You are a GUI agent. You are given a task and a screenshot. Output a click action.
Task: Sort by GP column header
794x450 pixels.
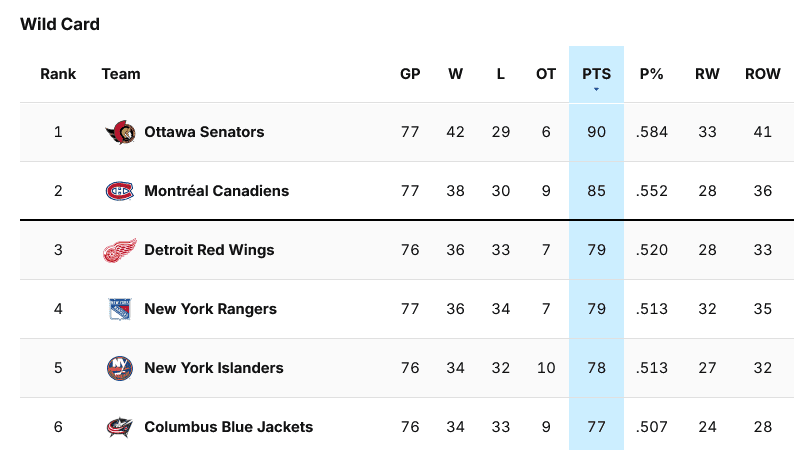(x=410, y=74)
